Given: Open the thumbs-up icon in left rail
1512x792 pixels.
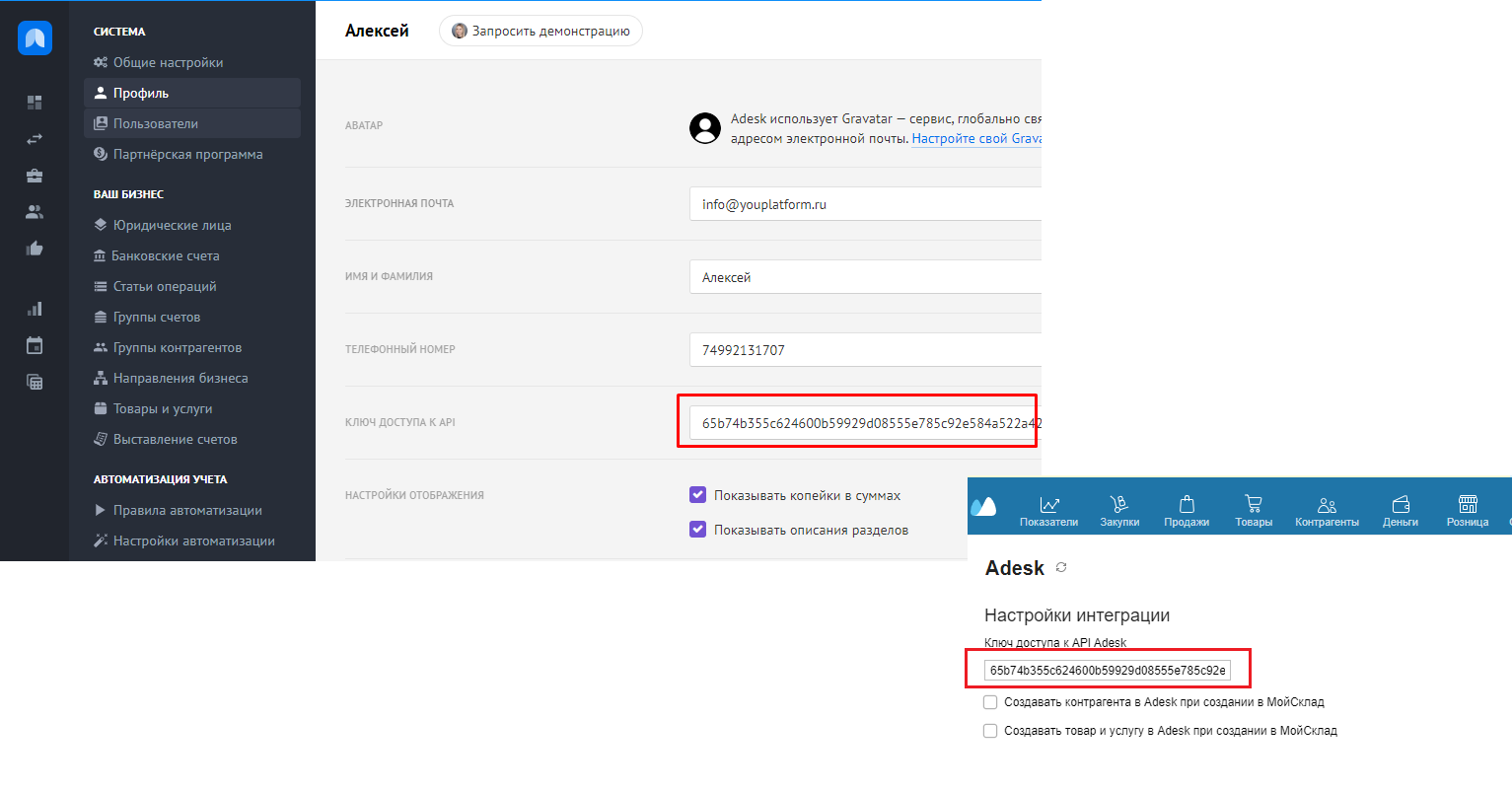Looking at the screenshot, I should [35, 249].
